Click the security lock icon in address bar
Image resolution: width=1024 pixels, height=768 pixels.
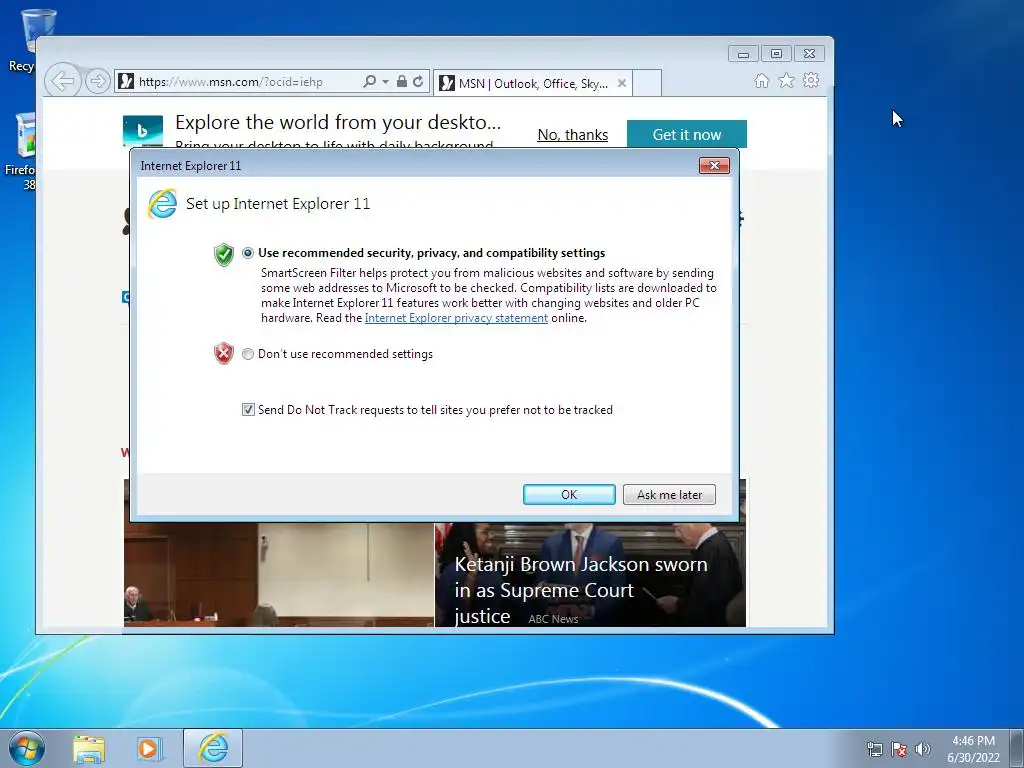pos(402,82)
